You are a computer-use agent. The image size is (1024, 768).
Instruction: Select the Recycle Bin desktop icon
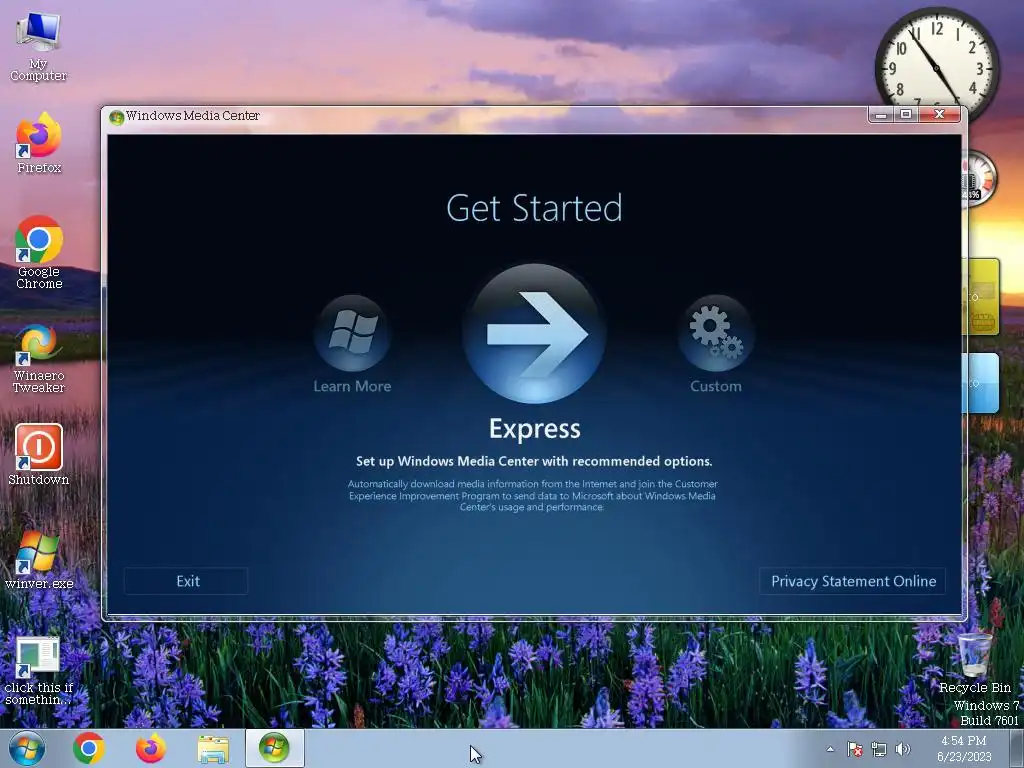974,662
